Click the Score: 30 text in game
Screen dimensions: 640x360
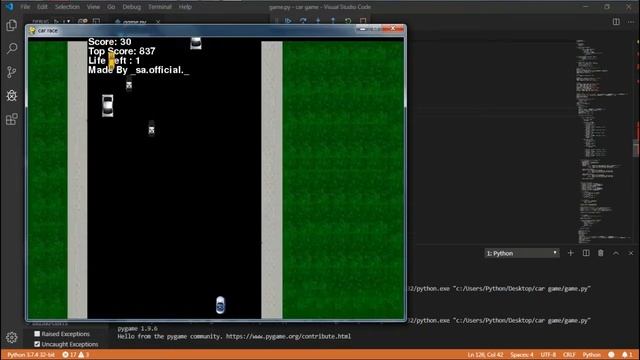pos(110,42)
